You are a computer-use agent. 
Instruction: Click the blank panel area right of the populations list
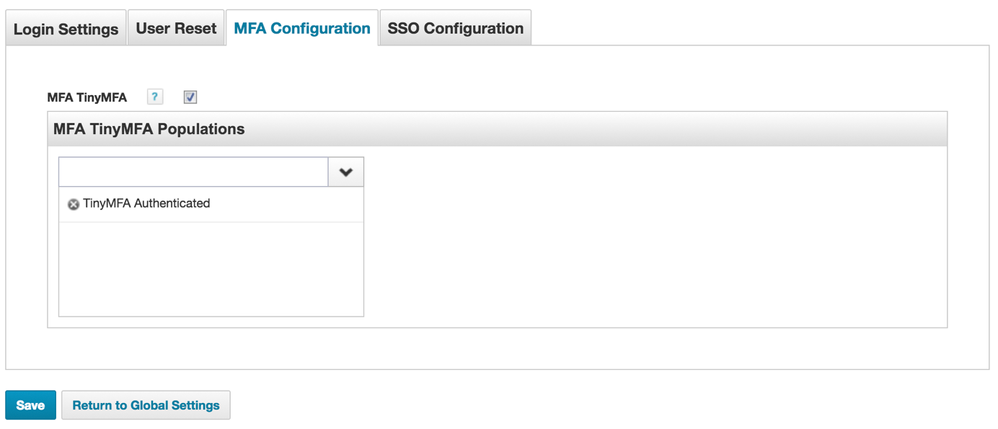[x=650, y=240]
